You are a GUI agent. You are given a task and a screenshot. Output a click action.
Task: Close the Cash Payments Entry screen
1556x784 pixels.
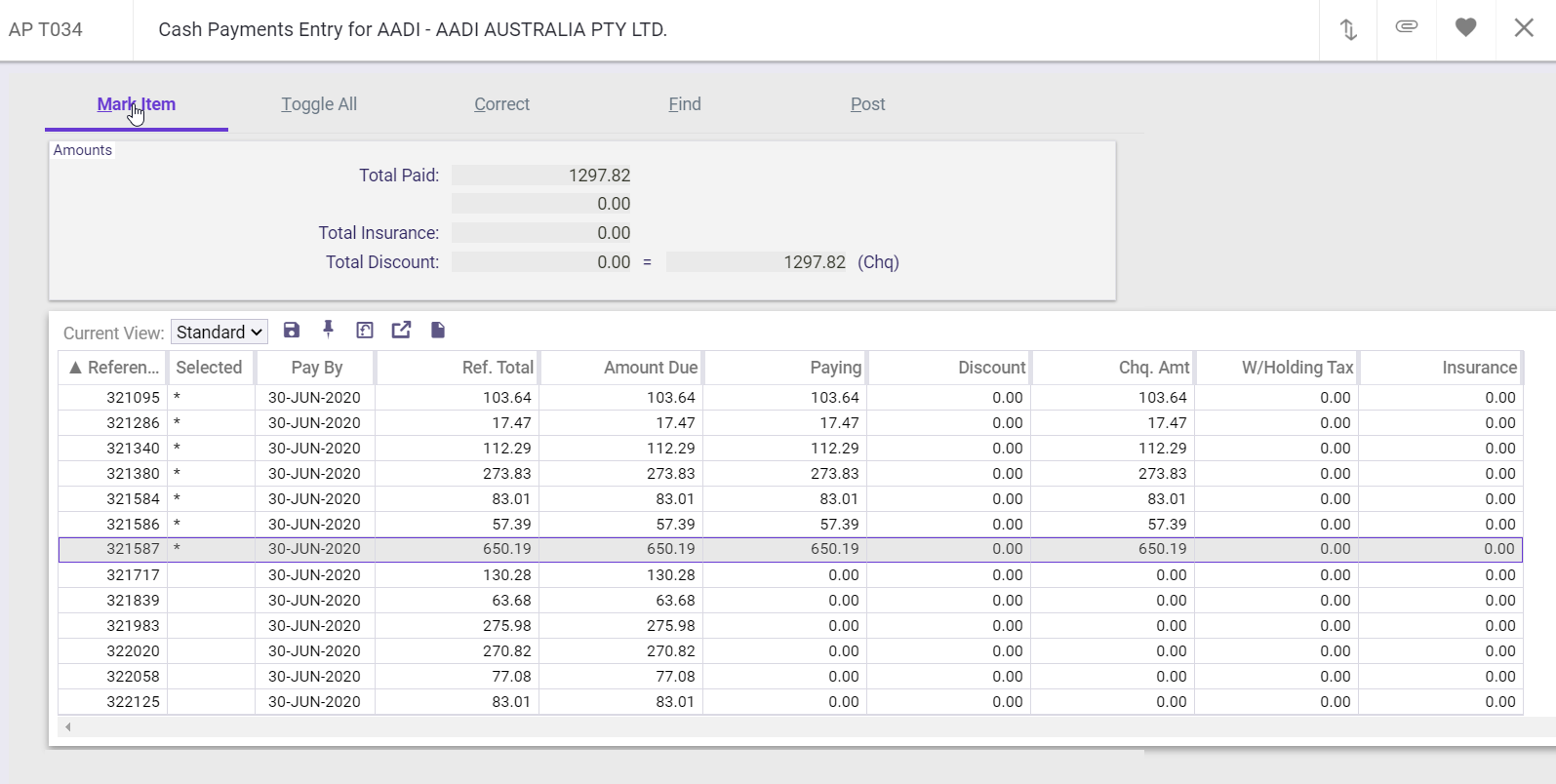click(x=1525, y=27)
